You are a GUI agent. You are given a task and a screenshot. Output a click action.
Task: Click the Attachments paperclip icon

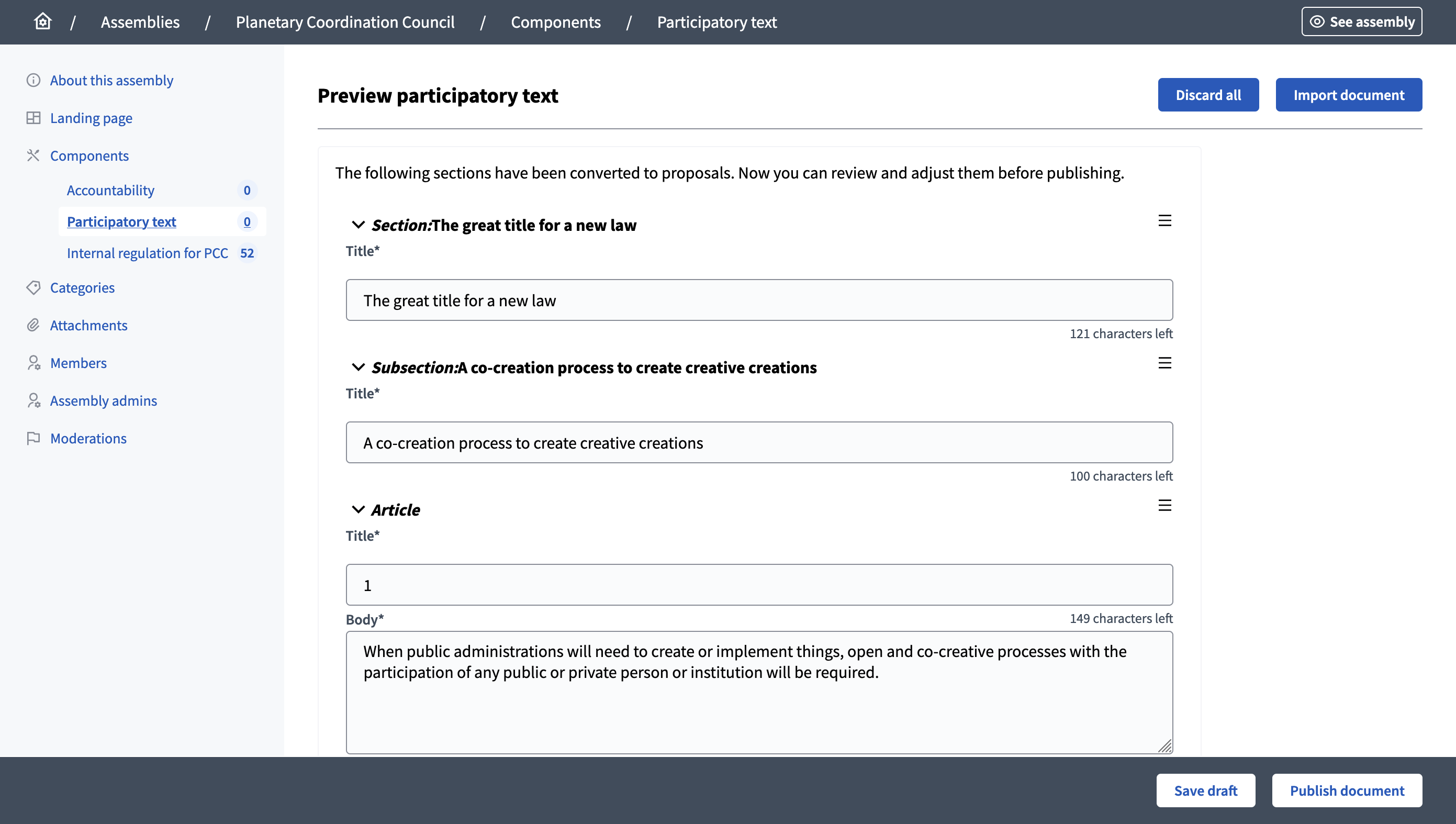tap(33, 325)
